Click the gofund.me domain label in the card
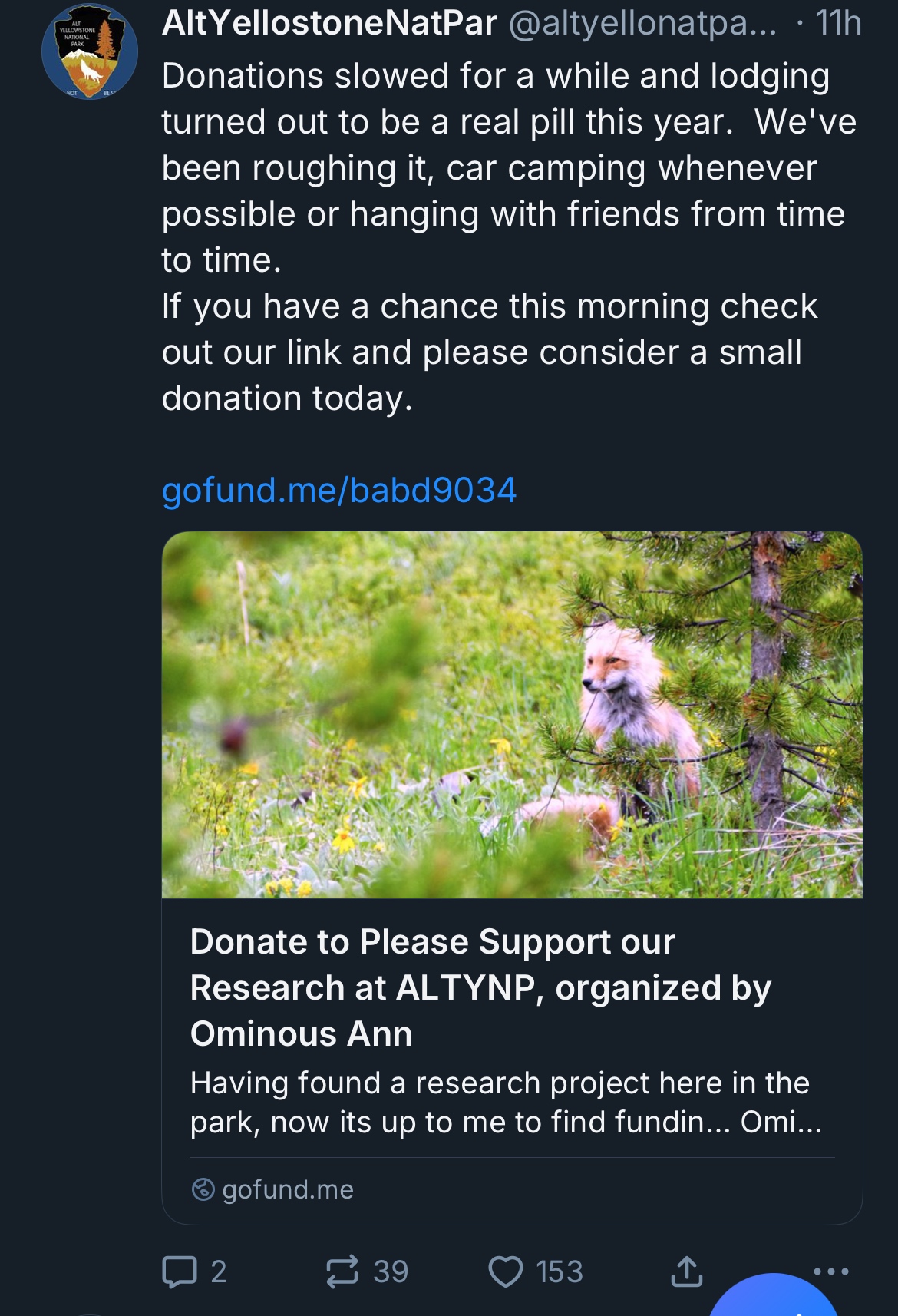Screen dimensions: 898x1316 288,1189
